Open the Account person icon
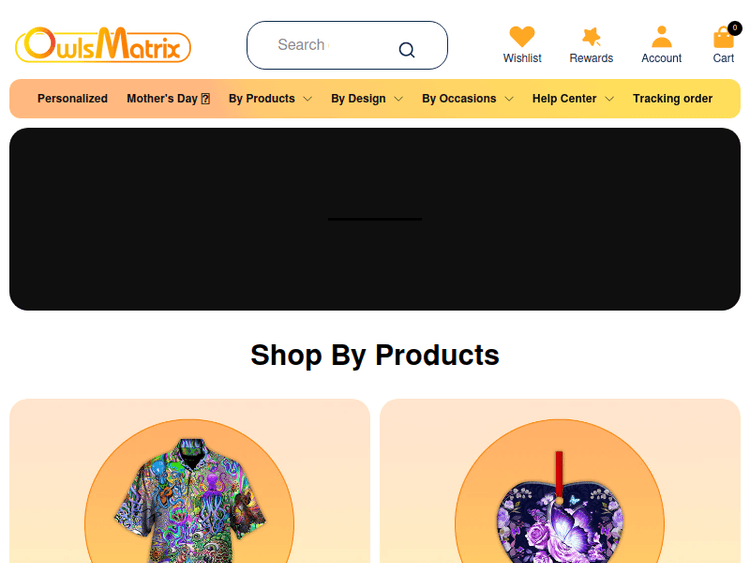 (662, 37)
